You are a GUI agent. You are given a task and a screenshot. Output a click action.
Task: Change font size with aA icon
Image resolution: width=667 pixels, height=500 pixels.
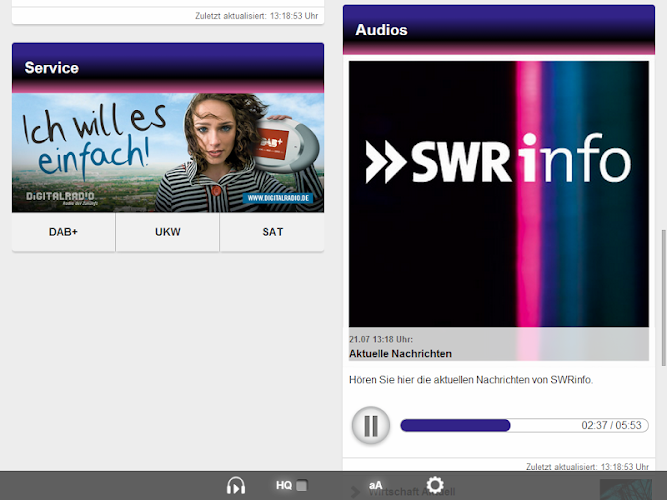[376, 486]
